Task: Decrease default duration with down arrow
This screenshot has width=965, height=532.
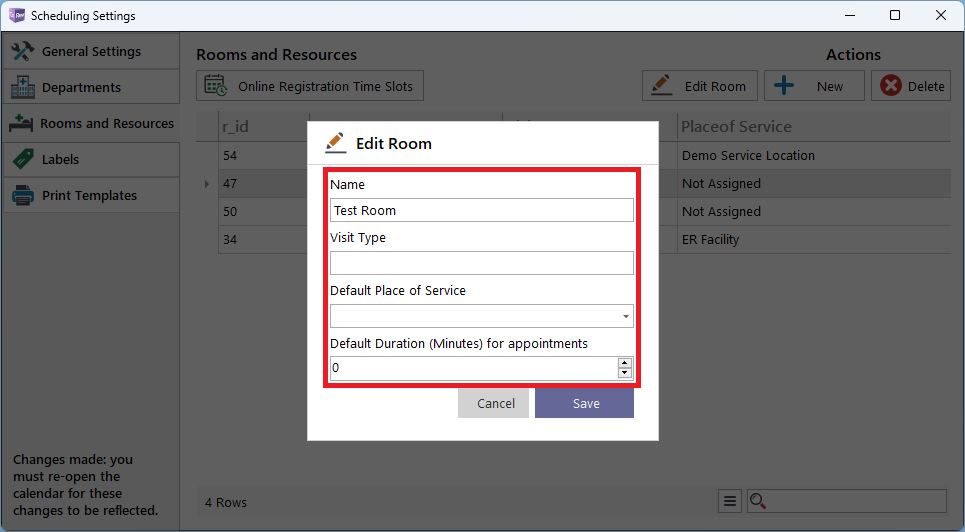Action: (x=625, y=373)
